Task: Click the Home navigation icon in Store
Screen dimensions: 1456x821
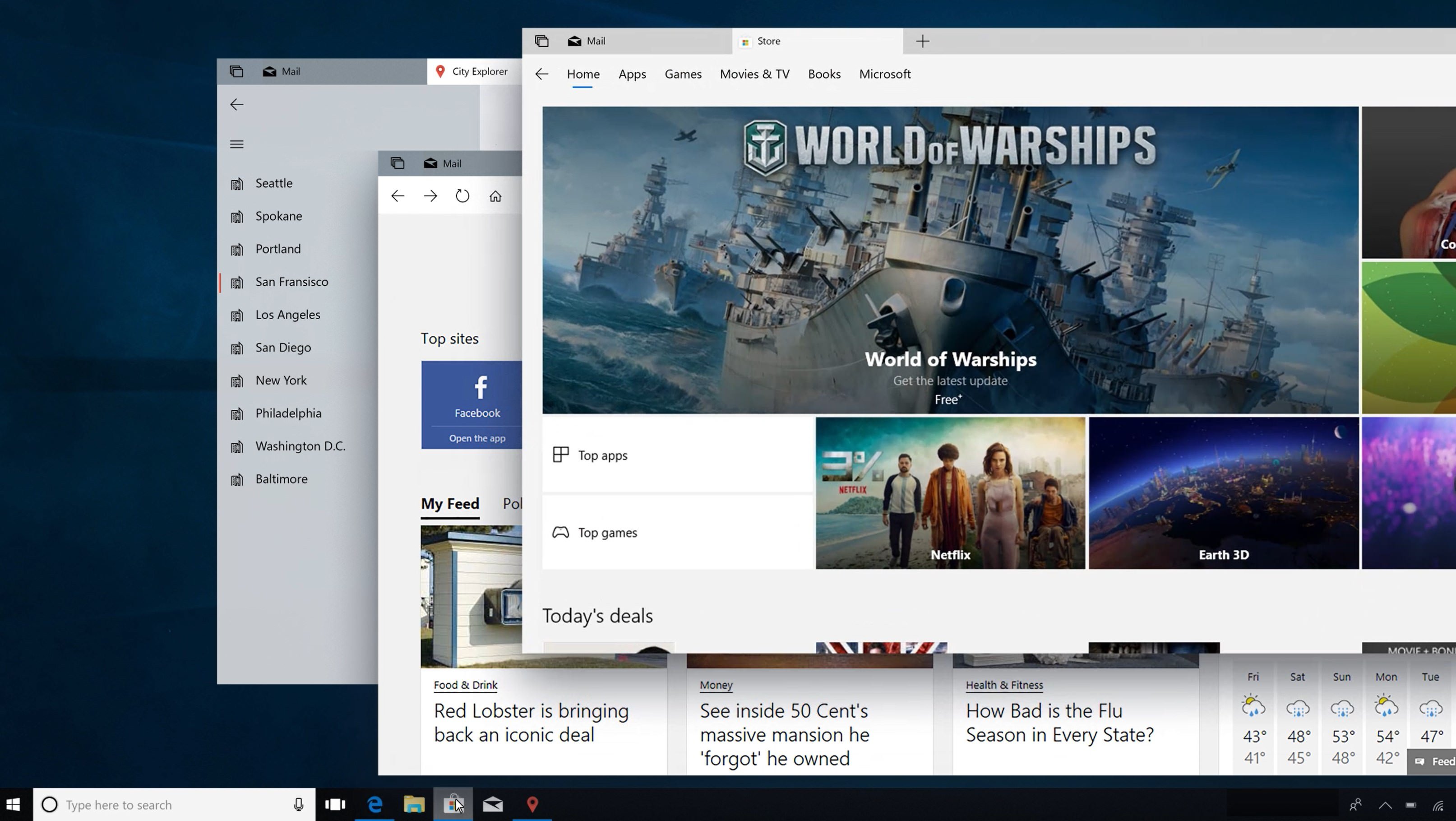Action: 583,74
